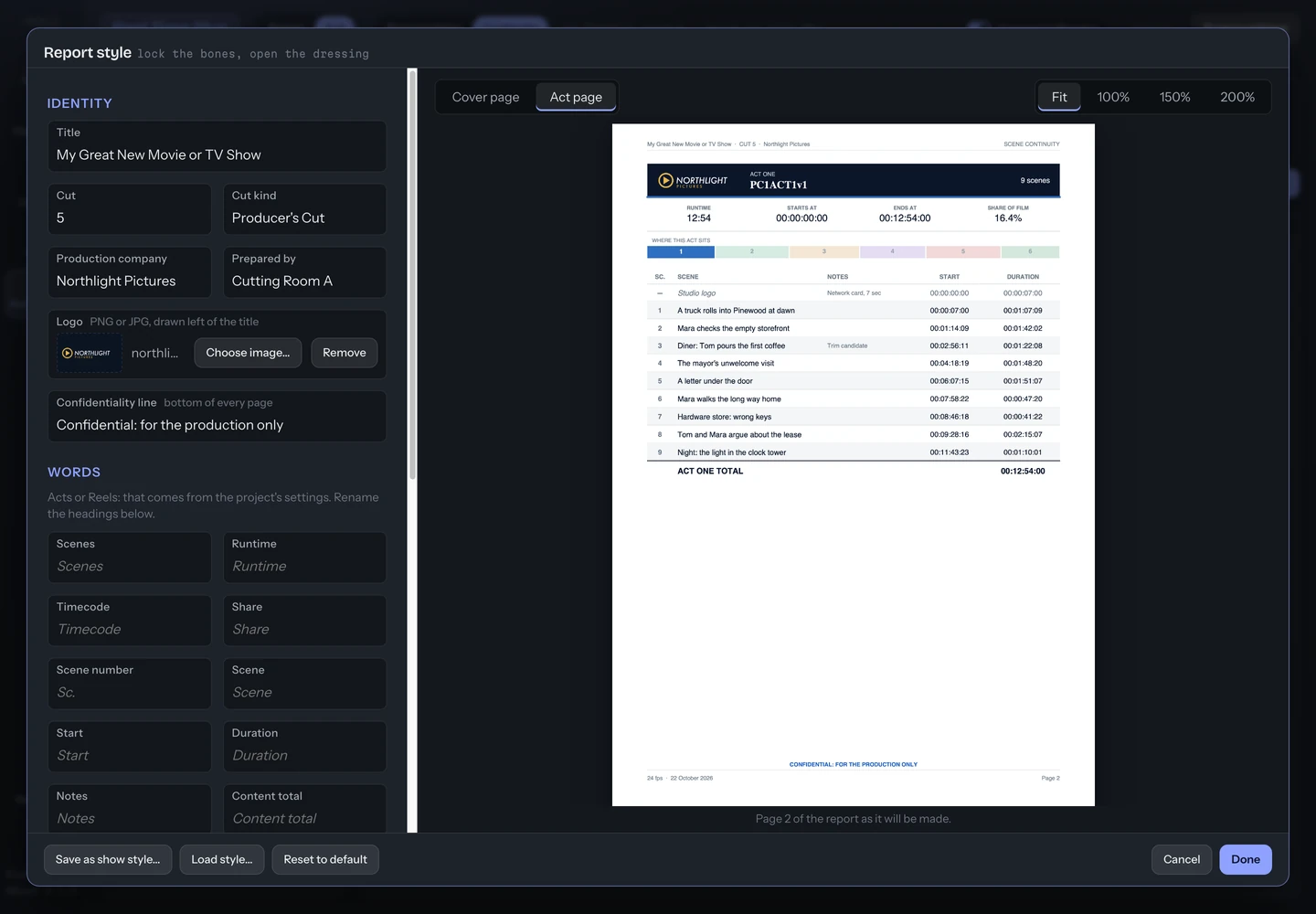Click act segment 1 in the preview bar
The width and height of the screenshot is (1316, 914).
pos(681,251)
